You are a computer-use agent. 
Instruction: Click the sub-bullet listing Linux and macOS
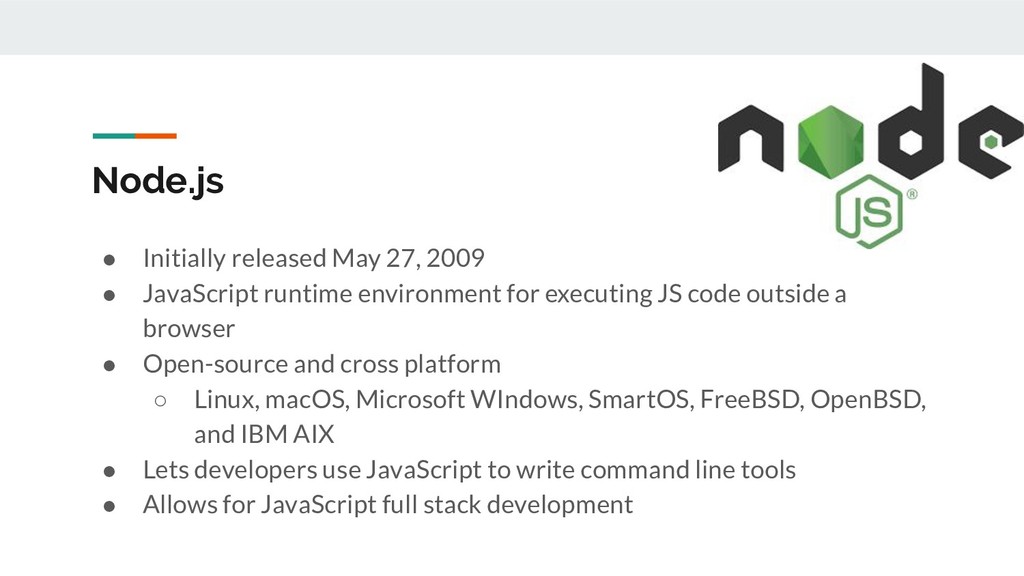[x=560, y=399]
